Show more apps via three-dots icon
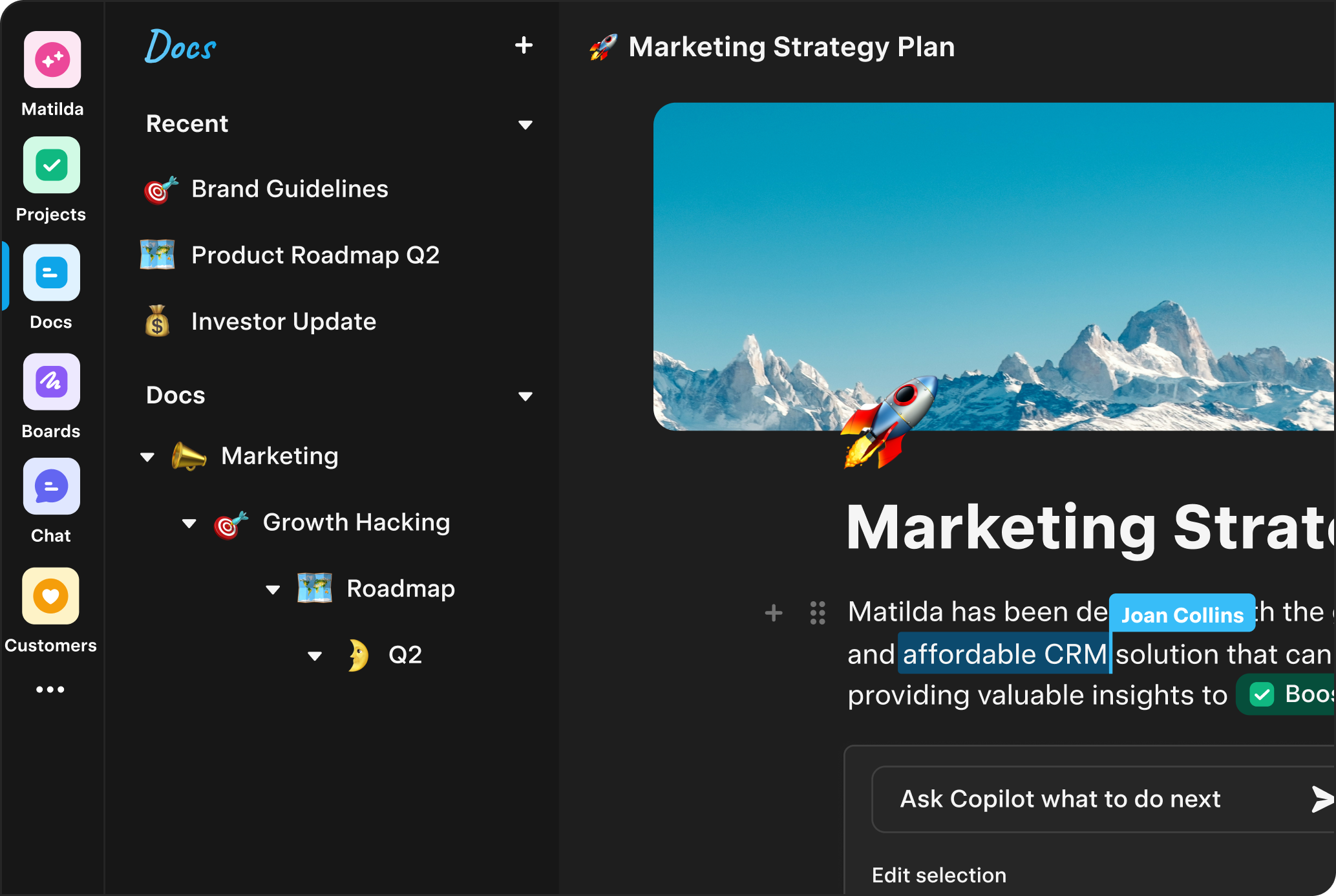 click(x=50, y=690)
